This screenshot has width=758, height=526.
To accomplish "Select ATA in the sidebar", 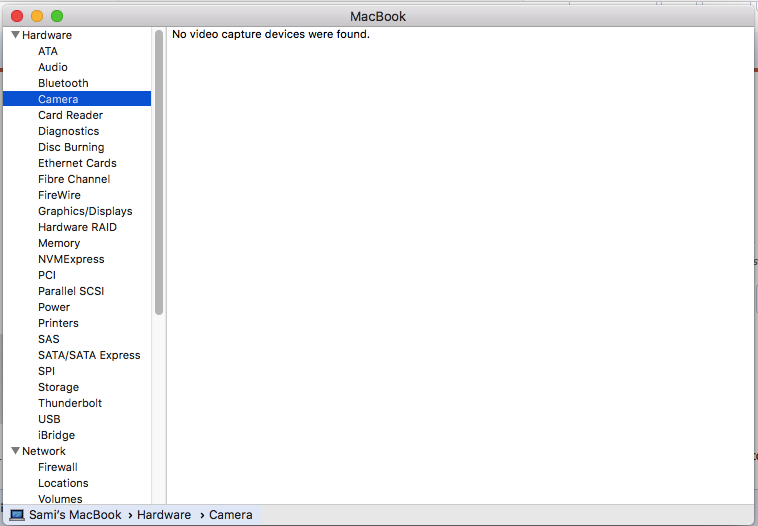I will coord(48,51).
